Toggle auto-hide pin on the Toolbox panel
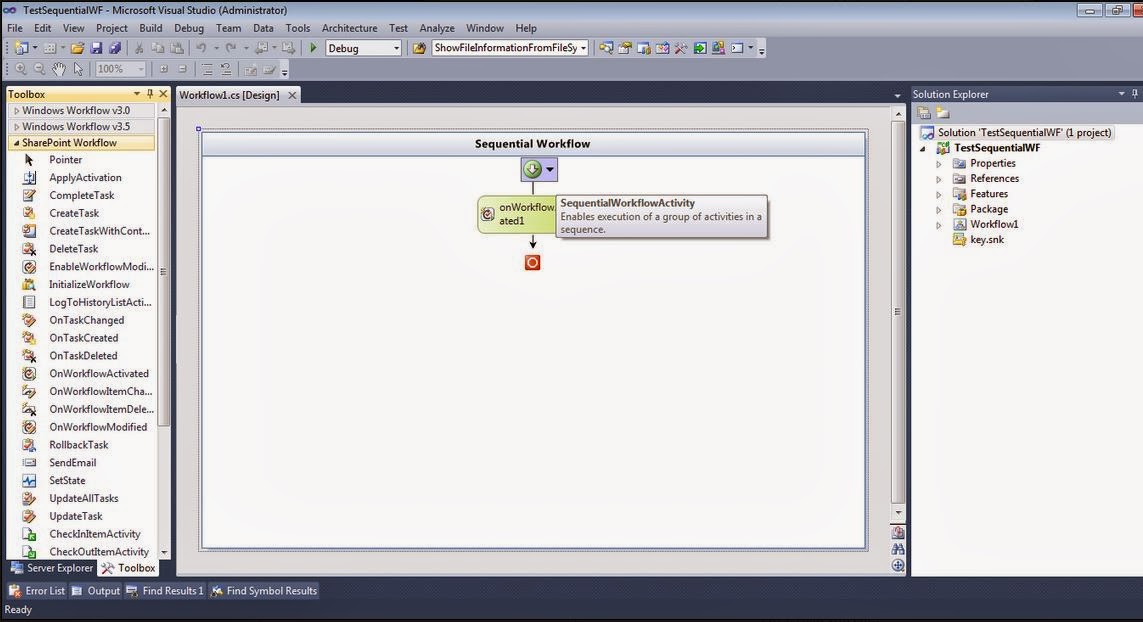The width and height of the screenshot is (1143, 622). click(x=149, y=93)
